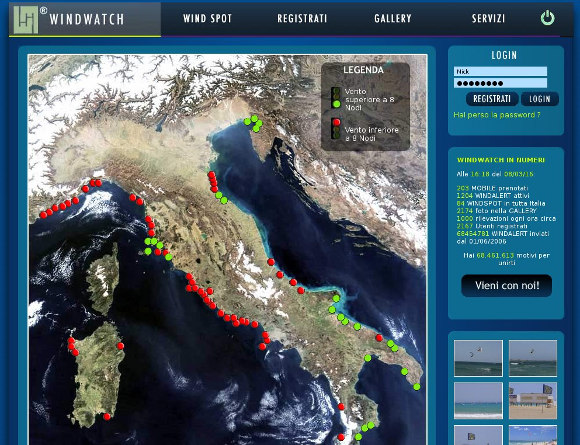Click the green traffic light legend icon

coord(336,98)
